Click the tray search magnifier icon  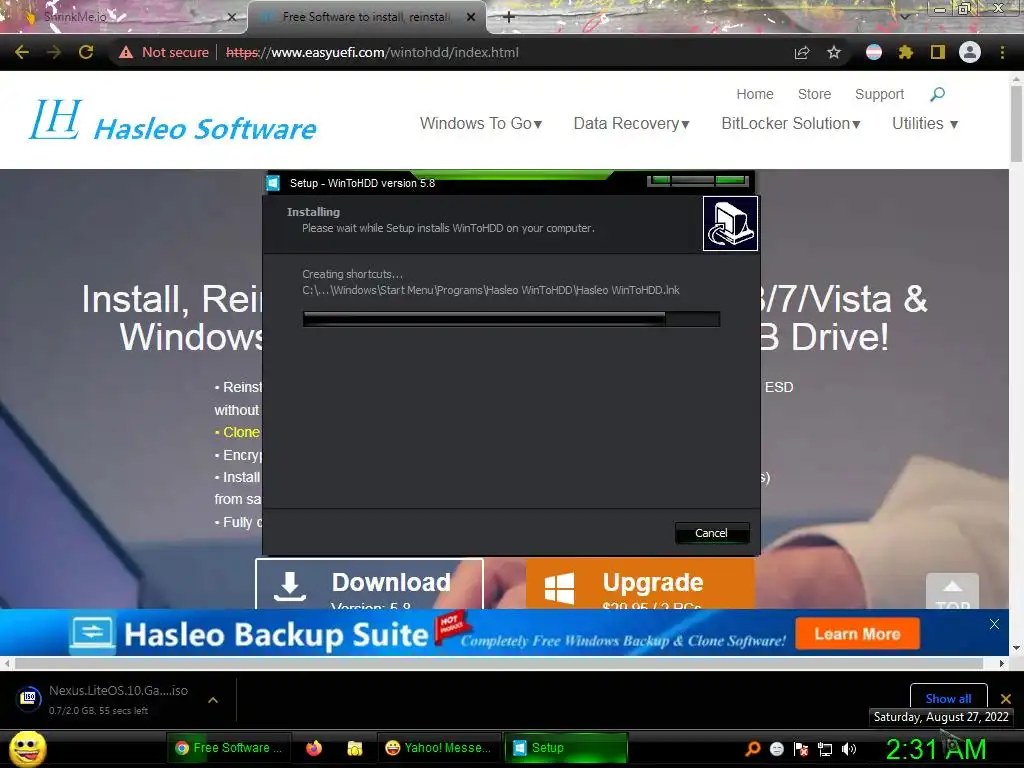click(753, 748)
